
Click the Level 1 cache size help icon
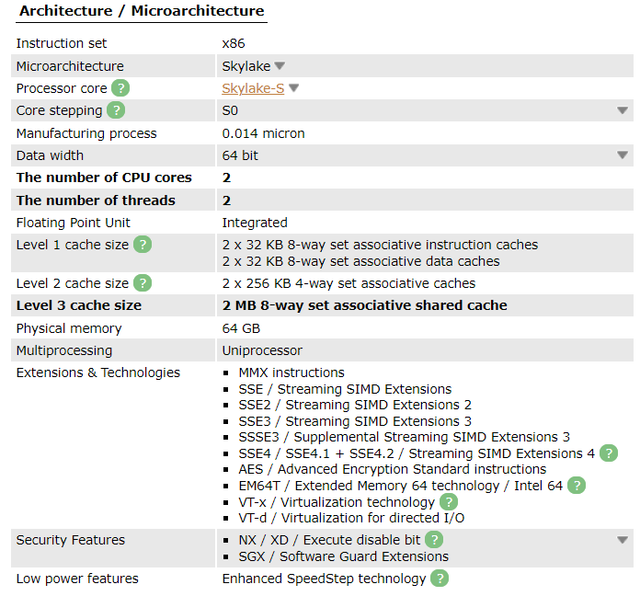pos(143,245)
